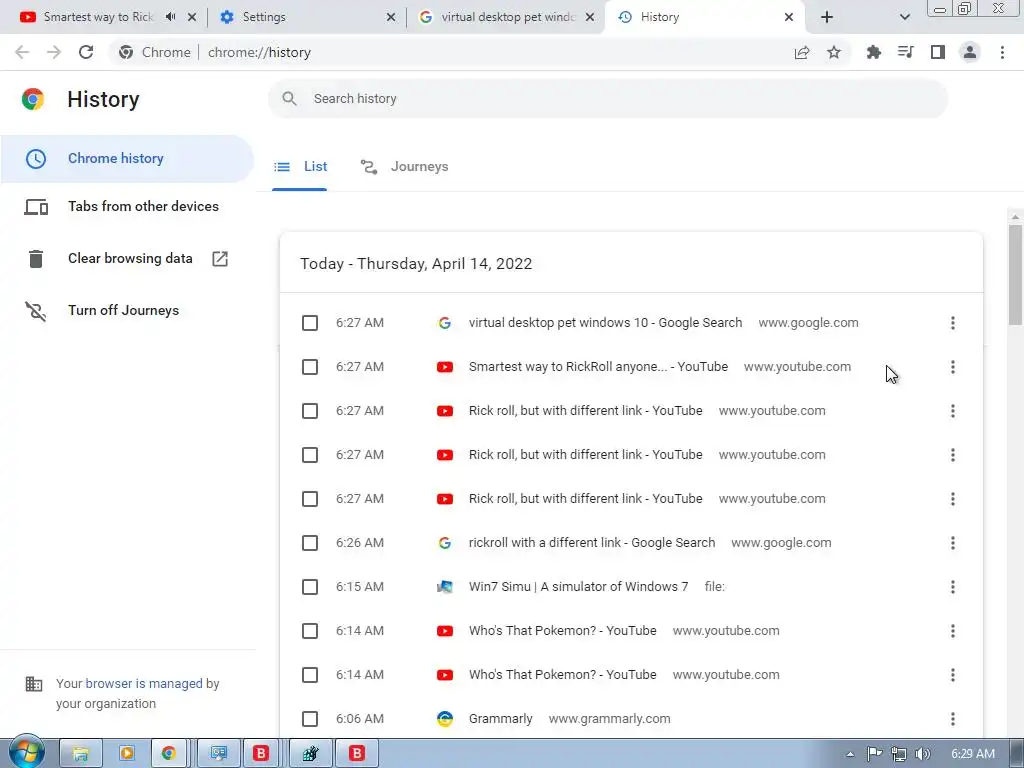Open the profile avatar icon

click(x=970, y=52)
